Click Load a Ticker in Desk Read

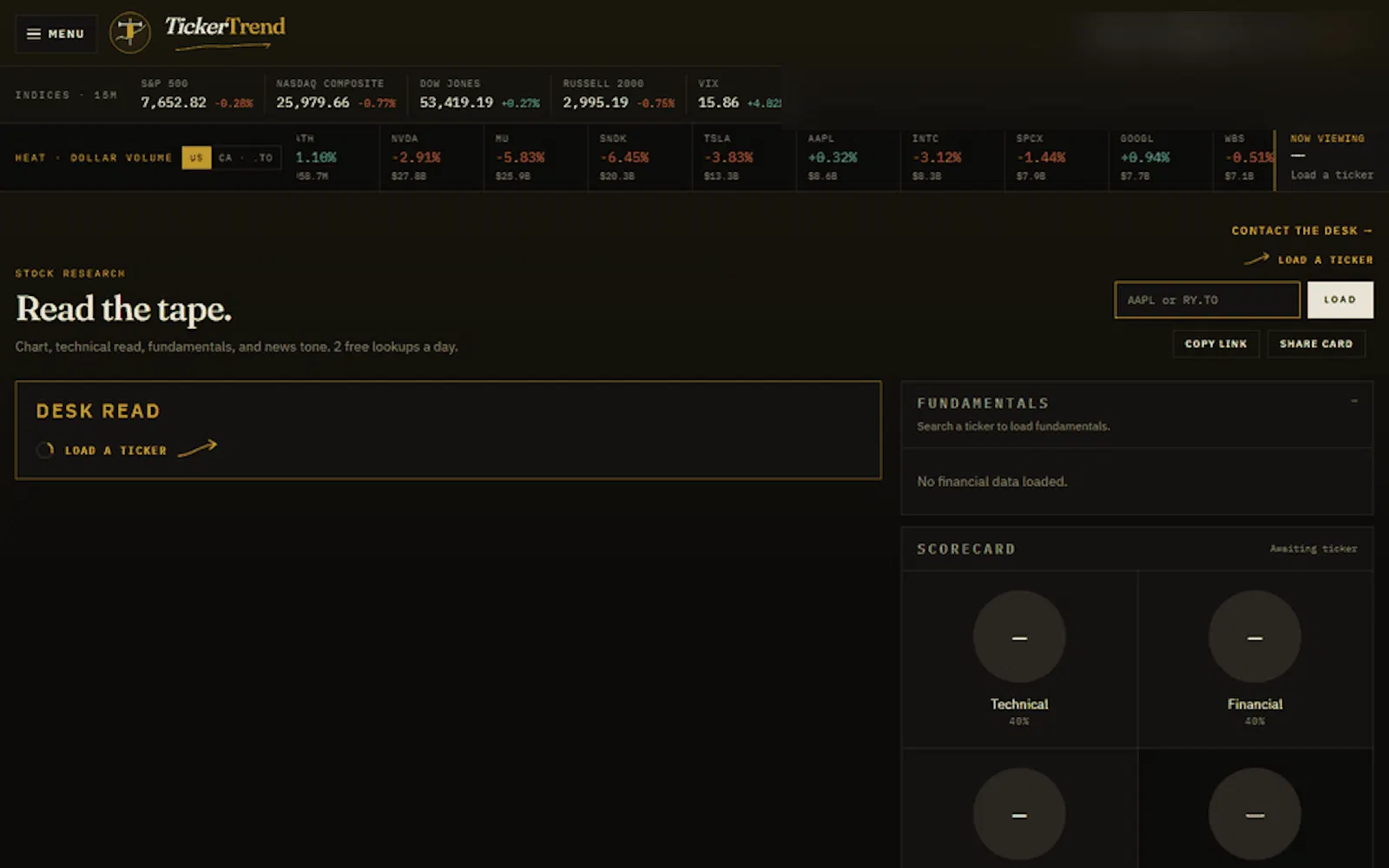click(115, 450)
